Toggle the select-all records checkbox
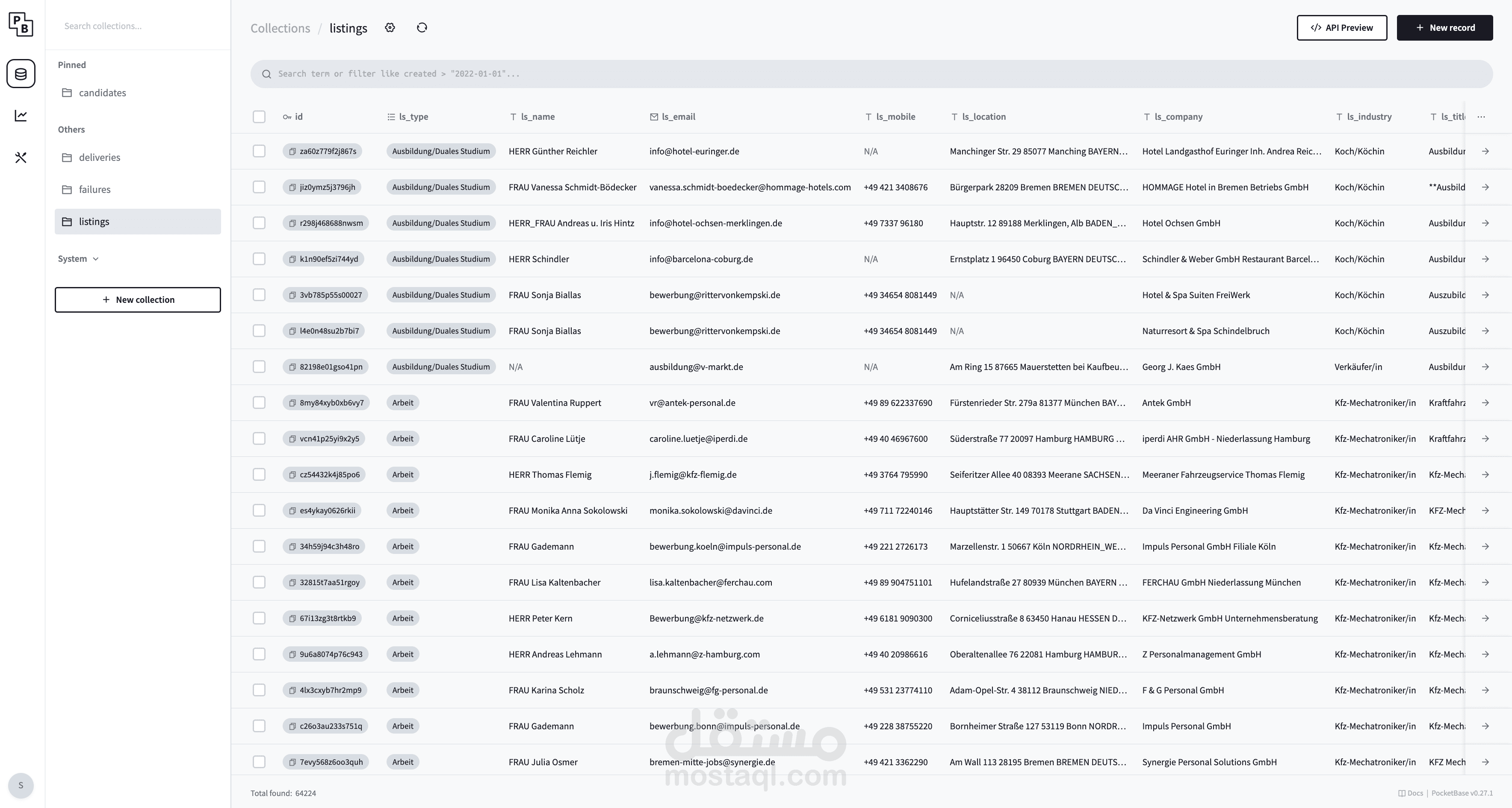 [259, 116]
